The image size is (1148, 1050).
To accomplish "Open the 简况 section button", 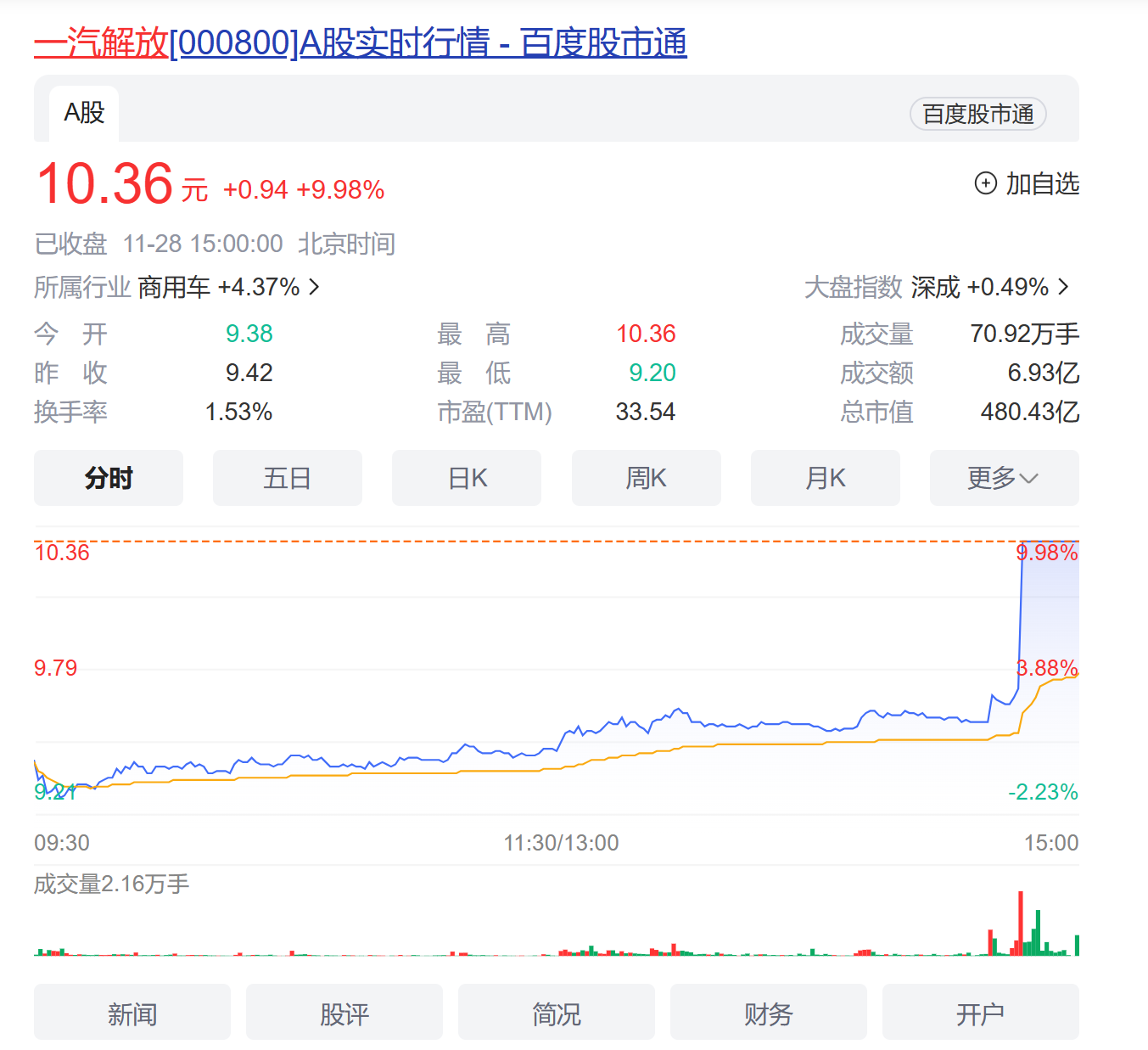I will click(x=557, y=1013).
